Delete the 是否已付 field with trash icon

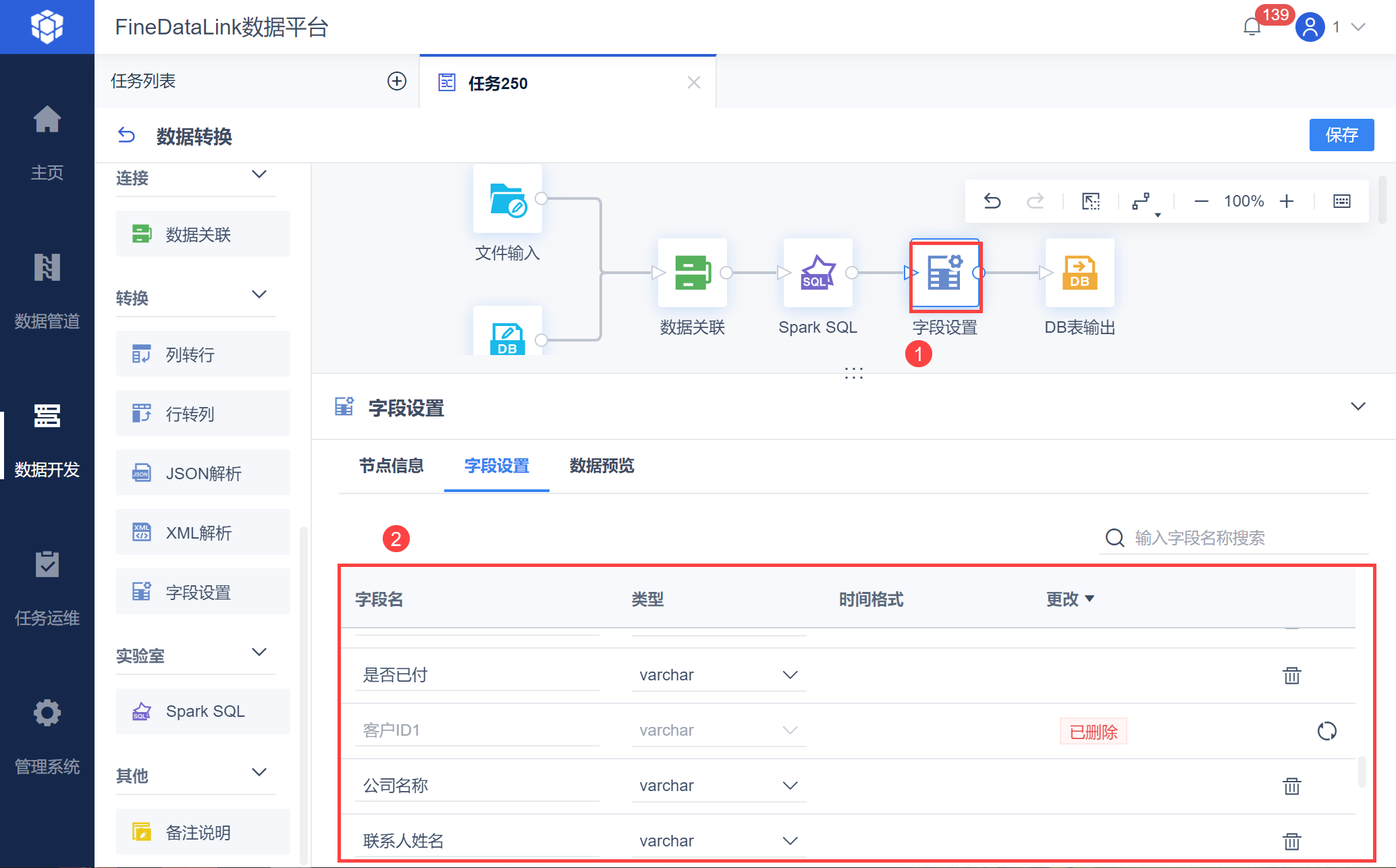tap(1291, 675)
